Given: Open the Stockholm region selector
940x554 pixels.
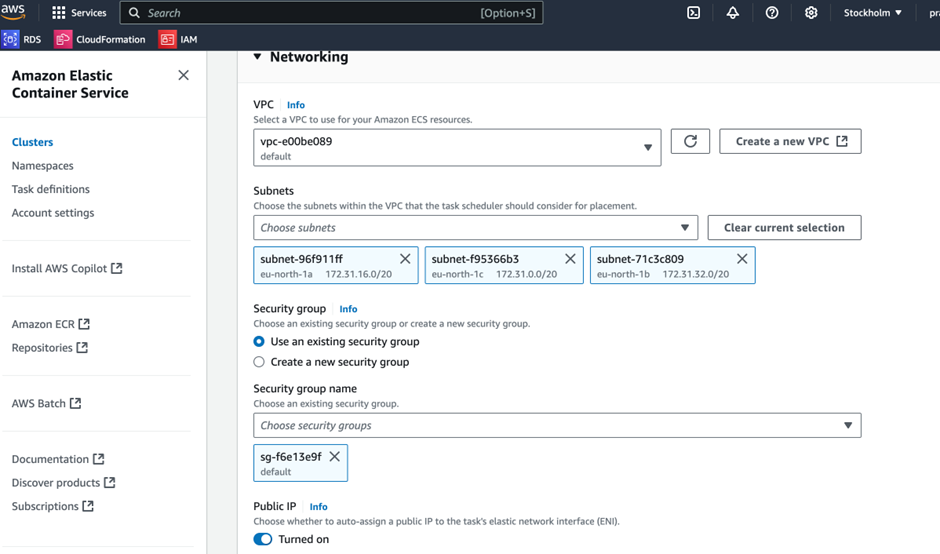Looking at the screenshot, I should tap(873, 13).
